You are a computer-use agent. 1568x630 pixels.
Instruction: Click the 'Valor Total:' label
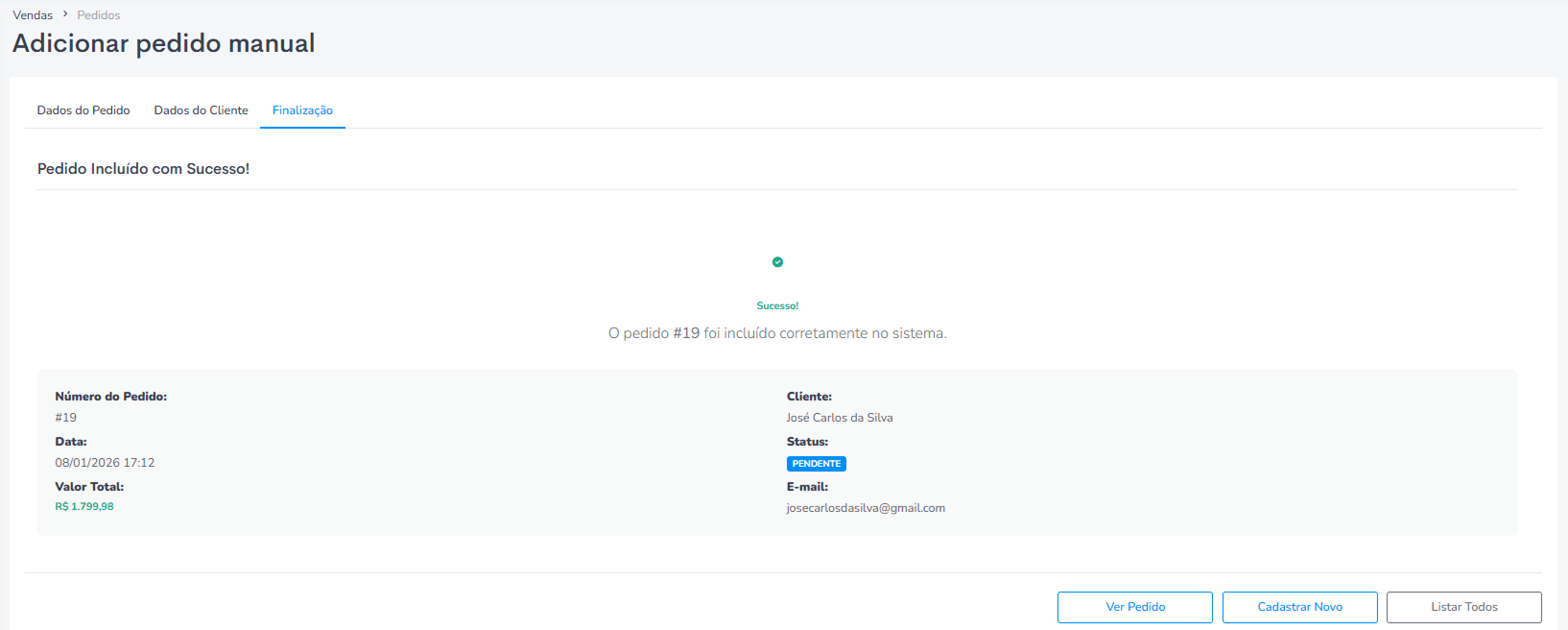pyautogui.click(x=89, y=487)
